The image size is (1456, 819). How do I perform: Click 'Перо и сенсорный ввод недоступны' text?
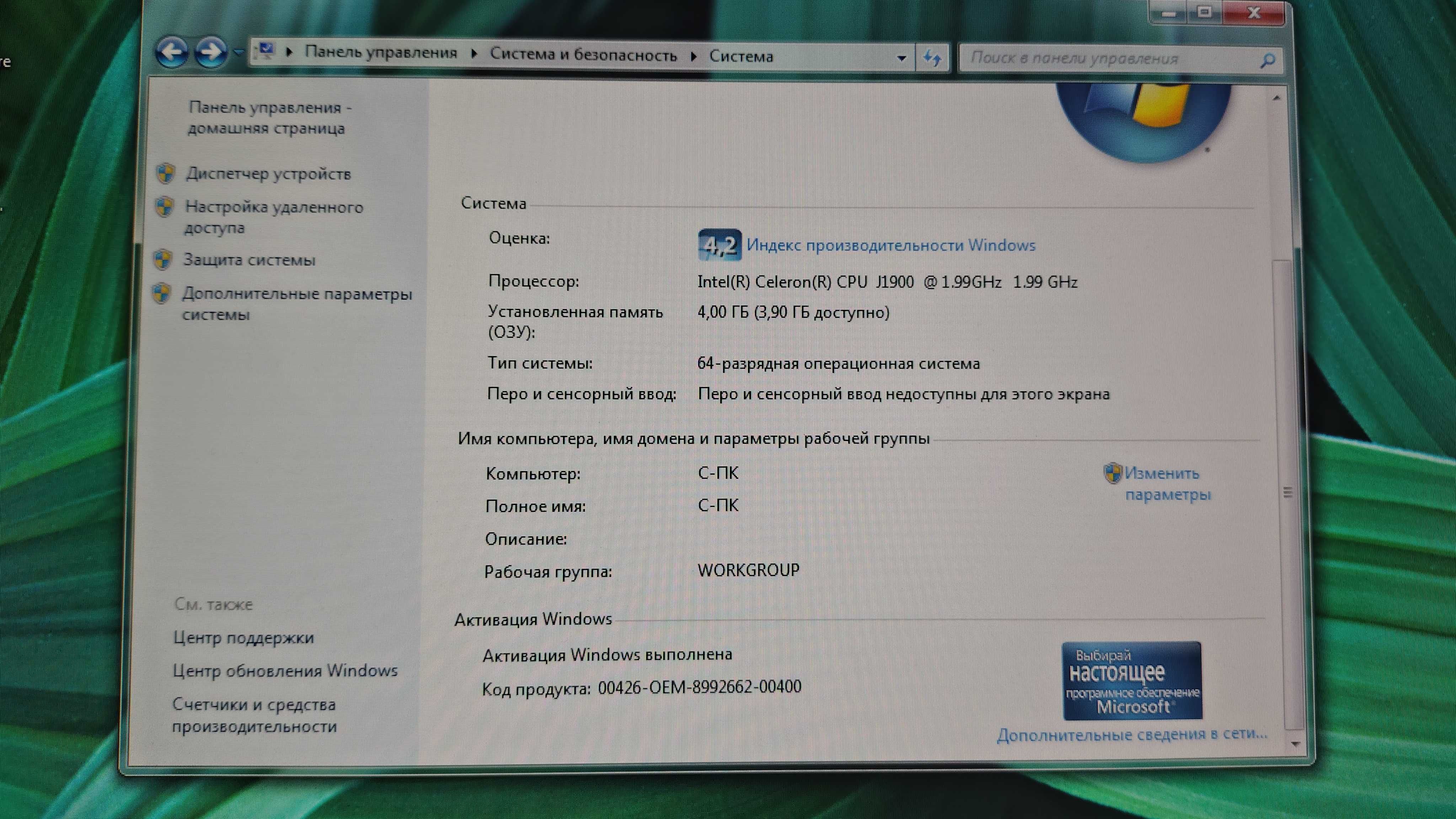click(903, 394)
